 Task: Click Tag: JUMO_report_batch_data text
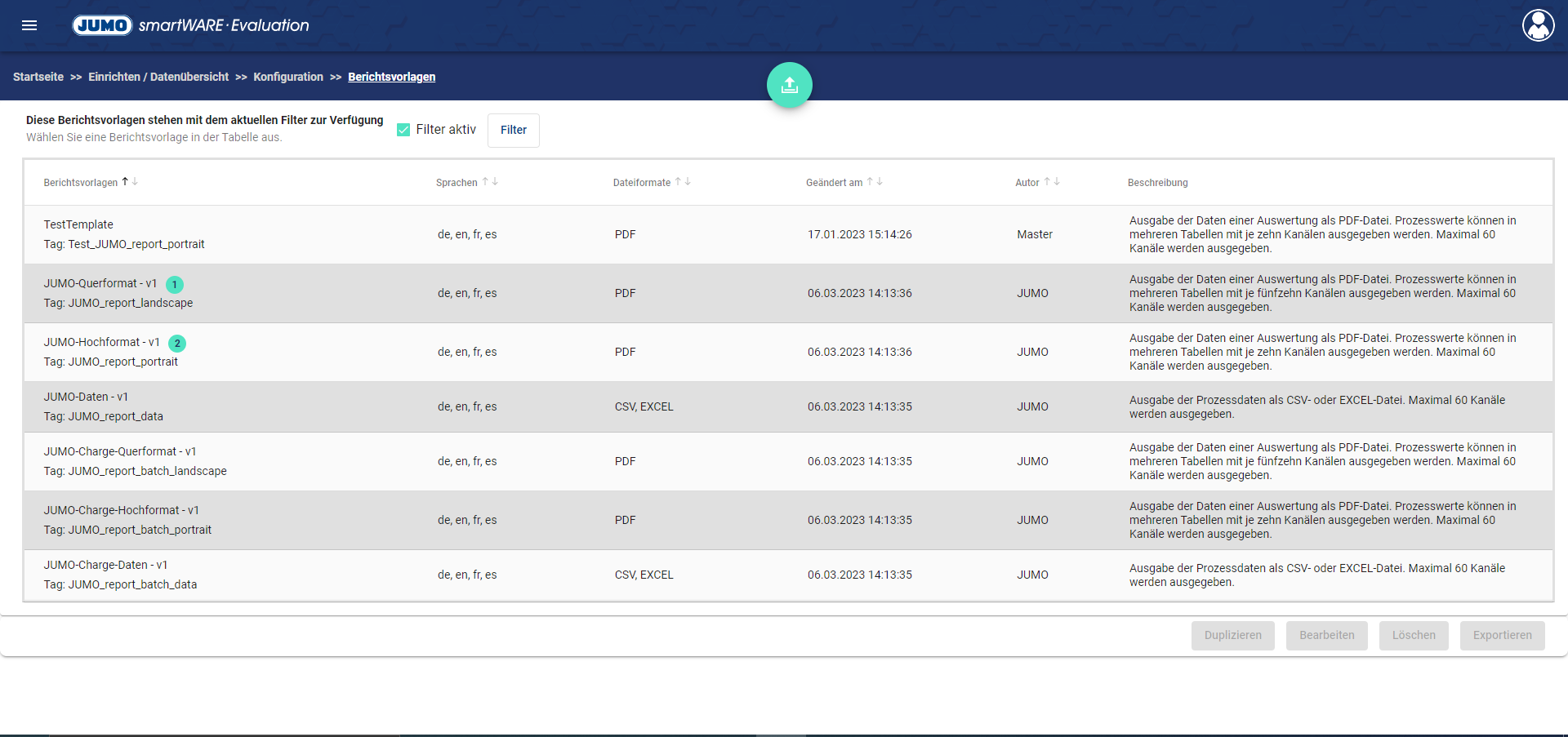pos(121,584)
